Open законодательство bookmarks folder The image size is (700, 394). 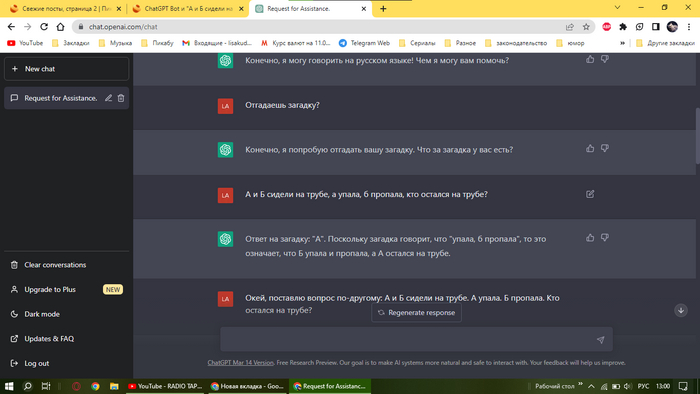click(516, 43)
